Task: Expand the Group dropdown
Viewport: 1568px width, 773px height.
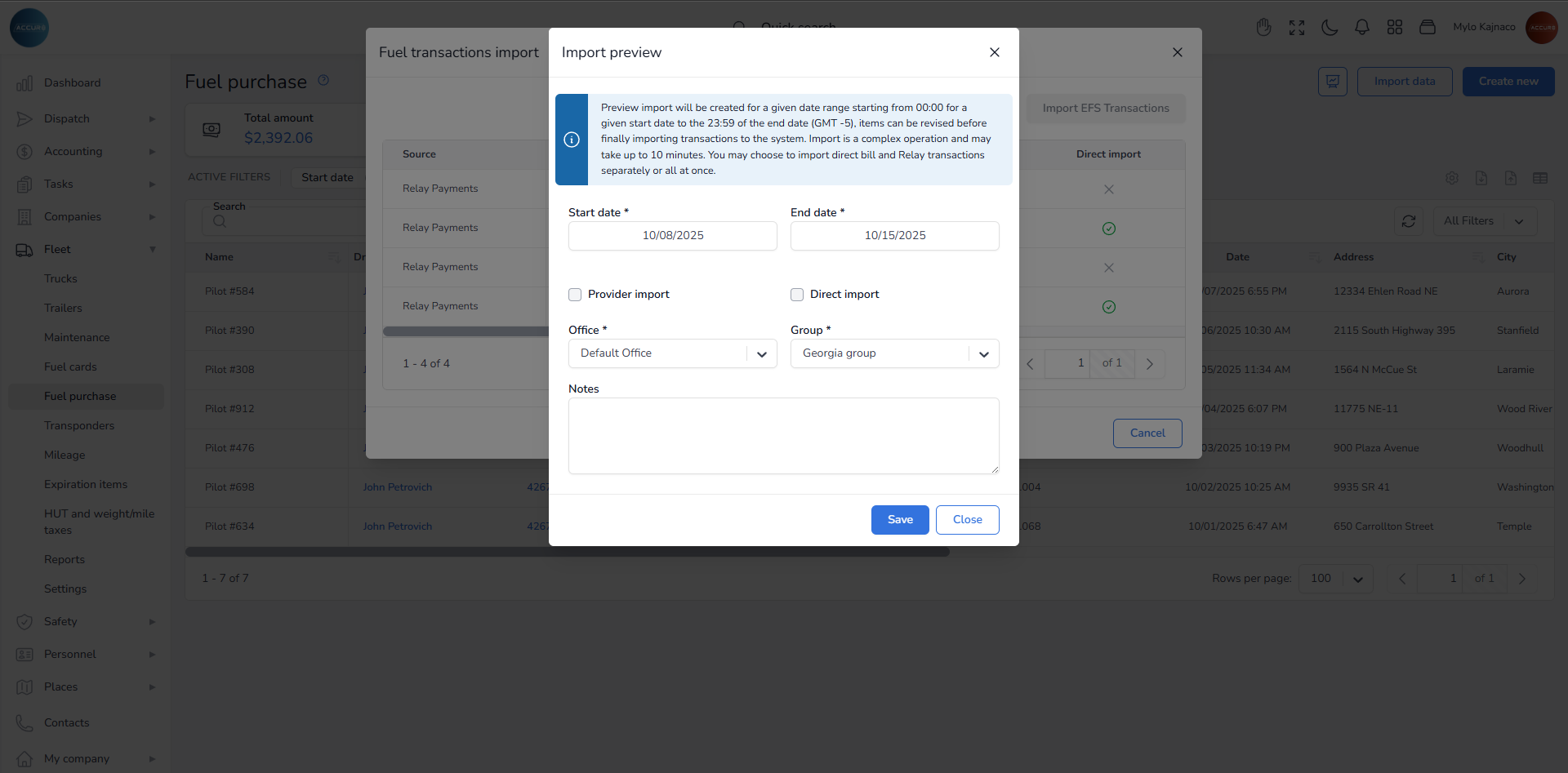Action: pos(894,353)
